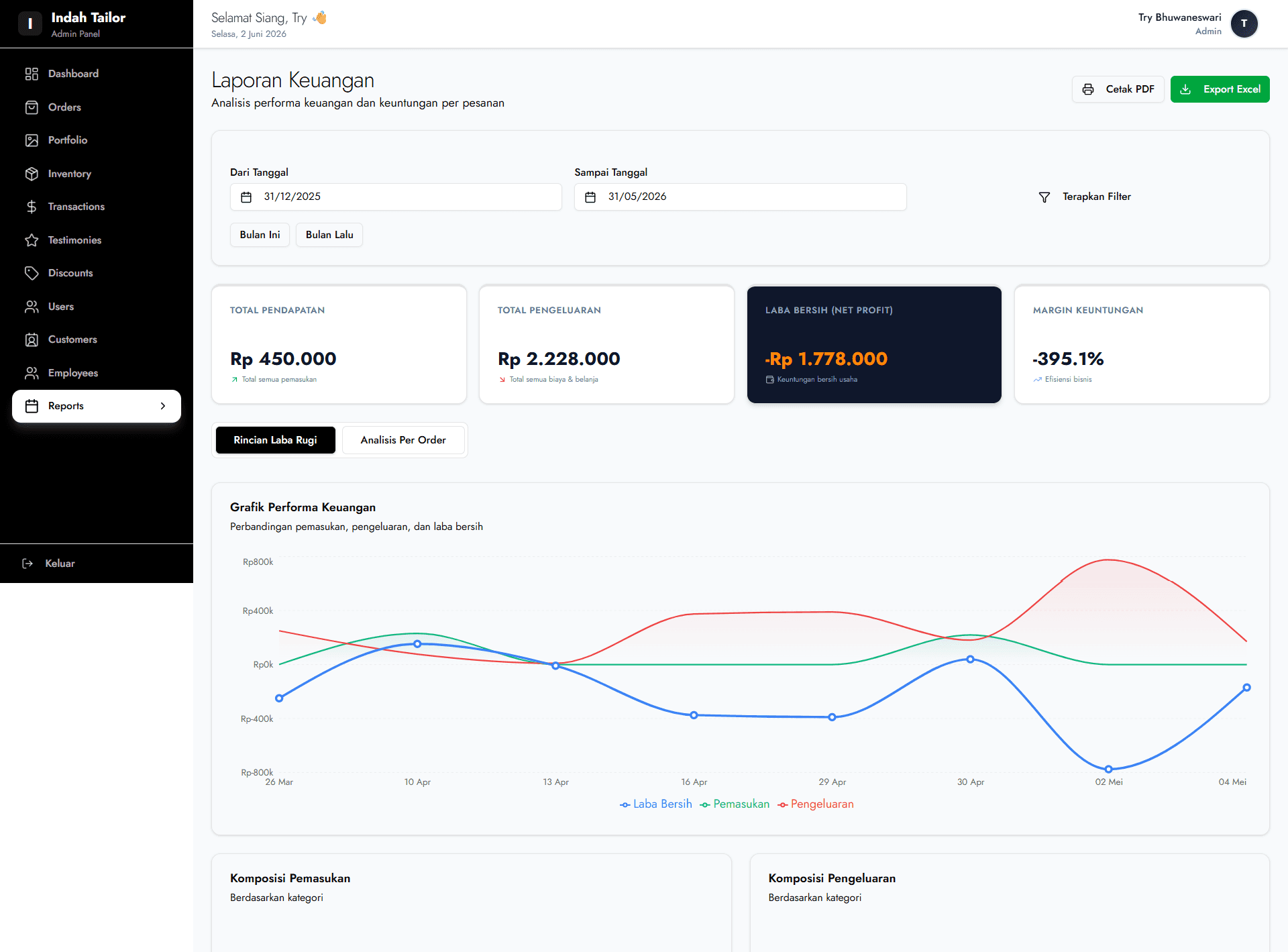This screenshot has height=952, width=1288.
Task: Click the Total Pendapatan value Rp 450.000
Action: coord(283,359)
